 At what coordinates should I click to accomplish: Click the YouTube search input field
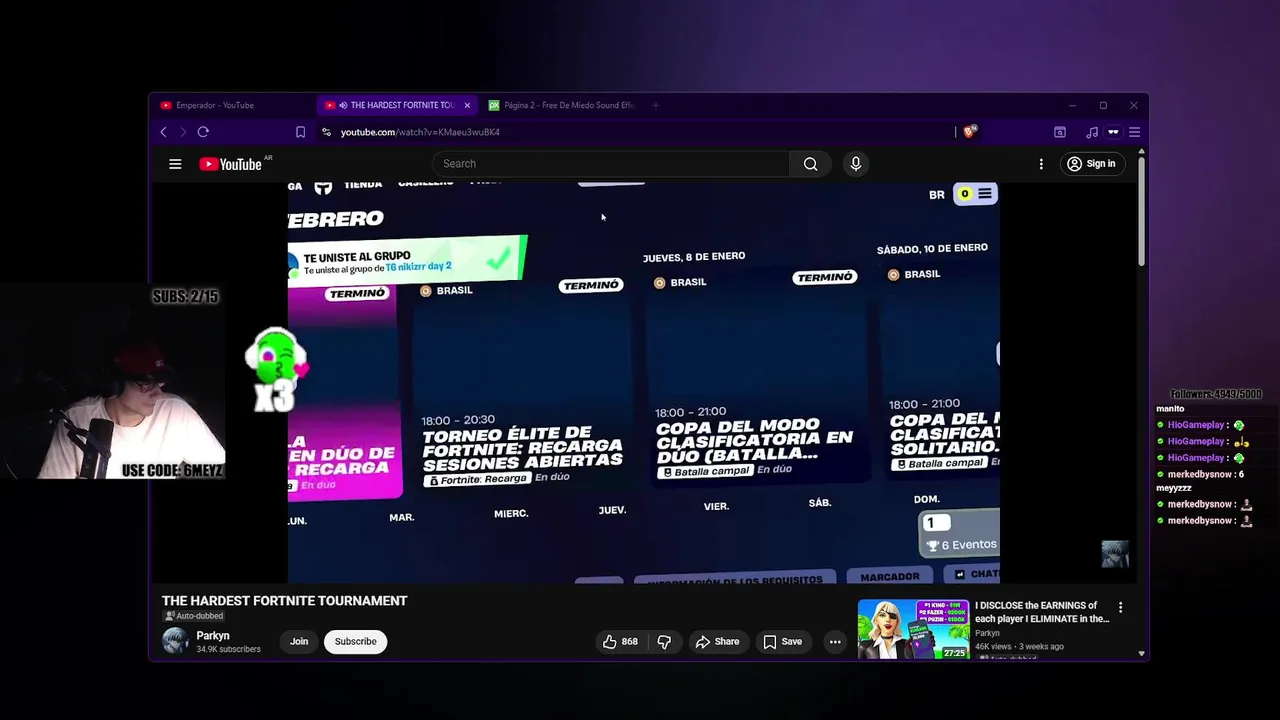611,164
